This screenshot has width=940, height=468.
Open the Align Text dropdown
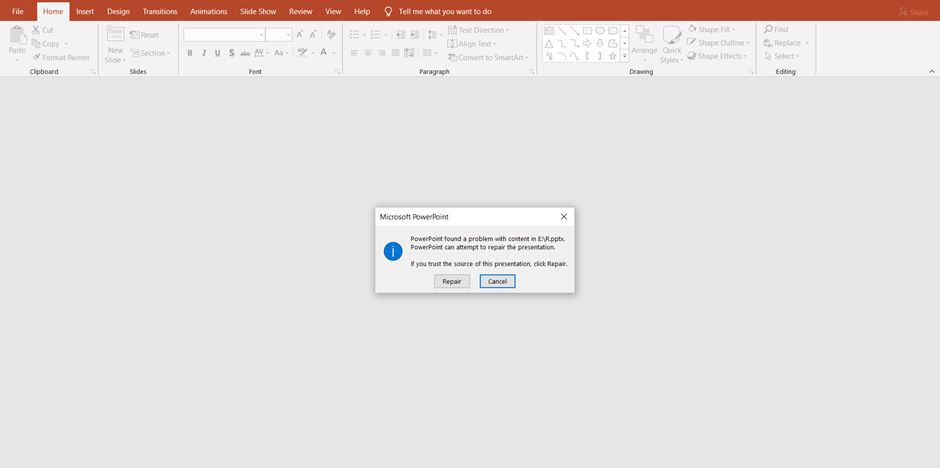click(472, 44)
